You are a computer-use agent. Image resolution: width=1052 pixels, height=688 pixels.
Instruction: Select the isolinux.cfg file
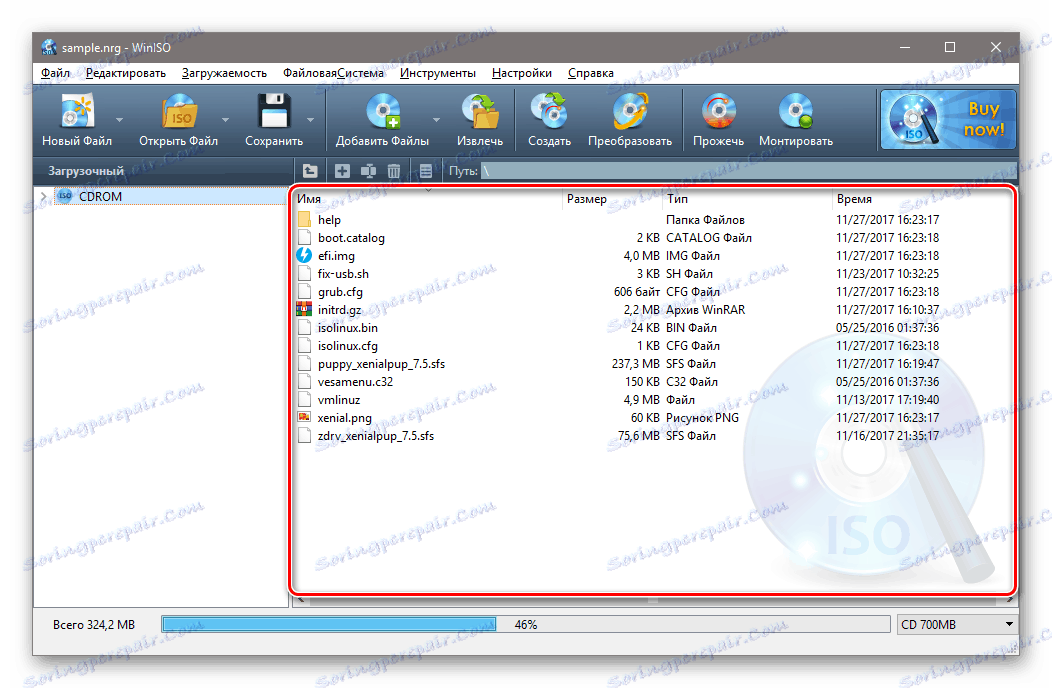click(348, 346)
